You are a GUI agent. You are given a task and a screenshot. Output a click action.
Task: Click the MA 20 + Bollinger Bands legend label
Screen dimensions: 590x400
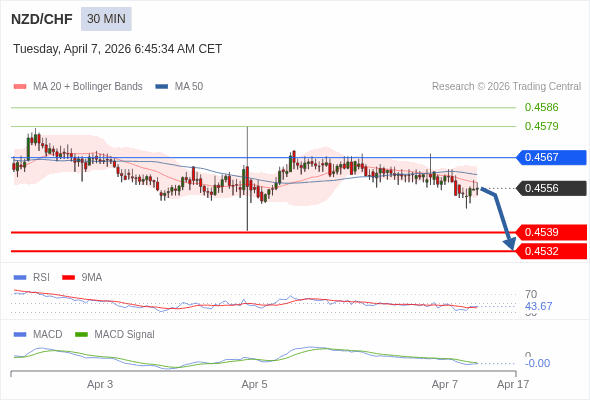[x=88, y=87]
